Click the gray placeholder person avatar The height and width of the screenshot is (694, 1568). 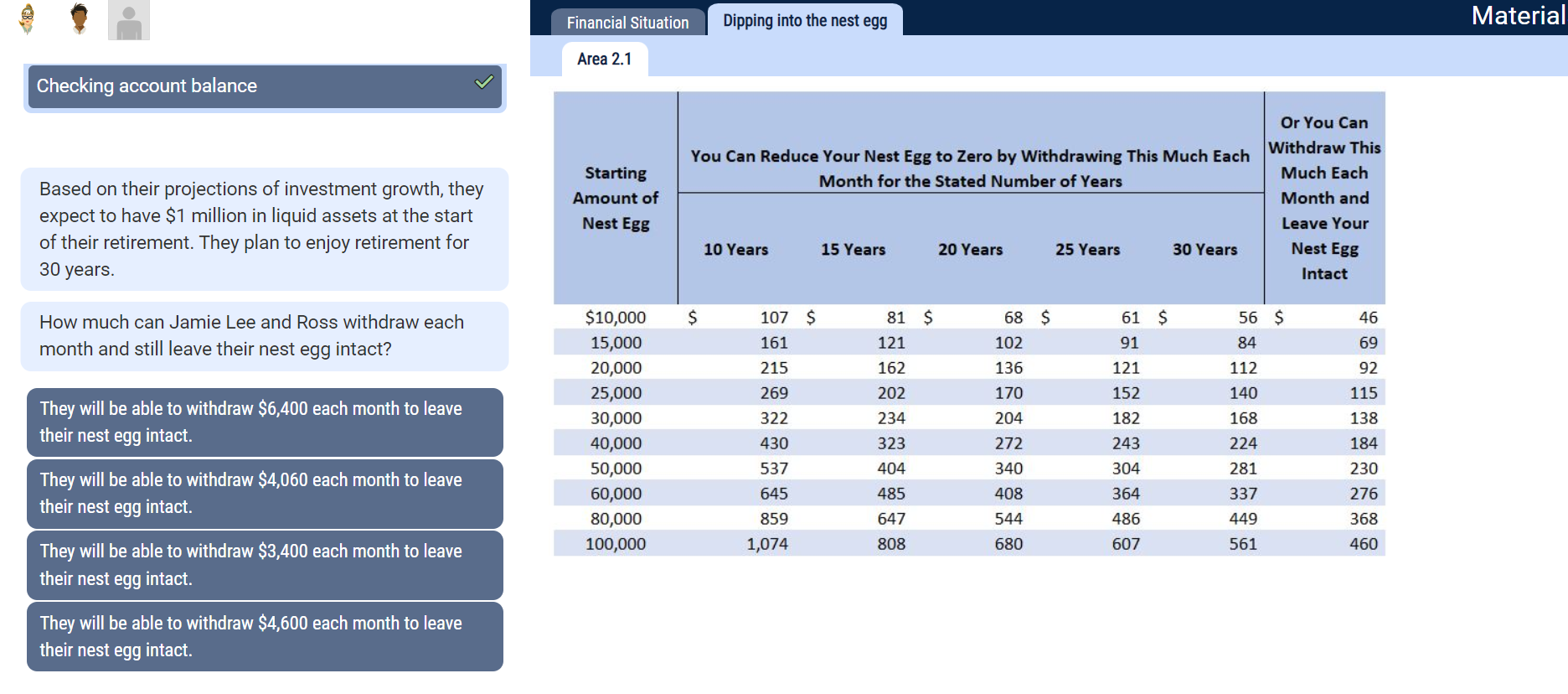pyautogui.click(x=129, y=20)
